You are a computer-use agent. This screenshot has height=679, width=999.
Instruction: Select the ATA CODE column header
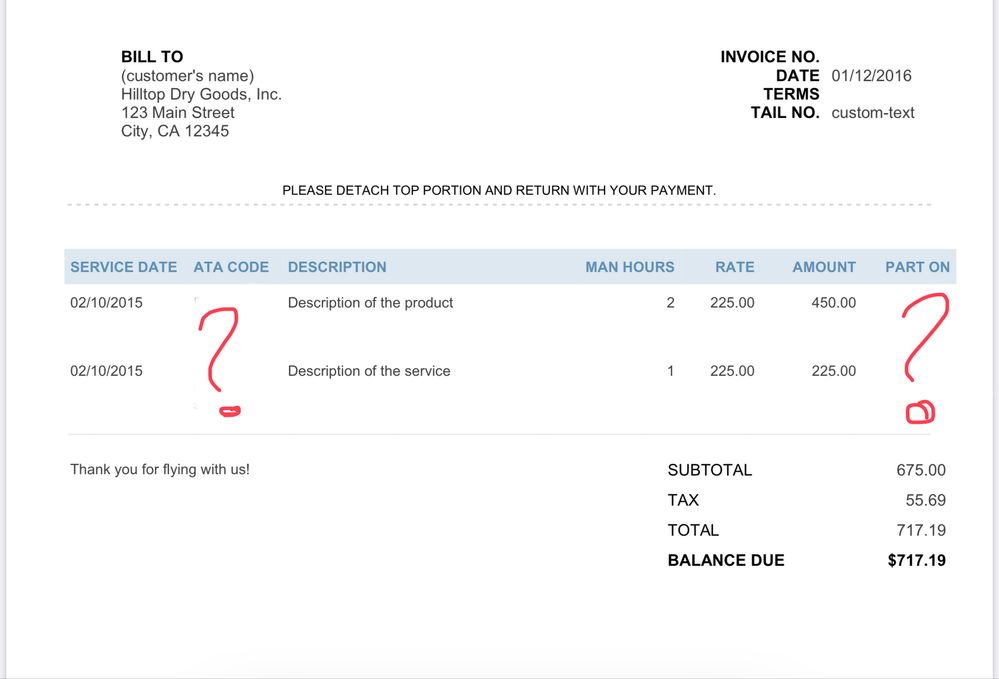point(231,267)
